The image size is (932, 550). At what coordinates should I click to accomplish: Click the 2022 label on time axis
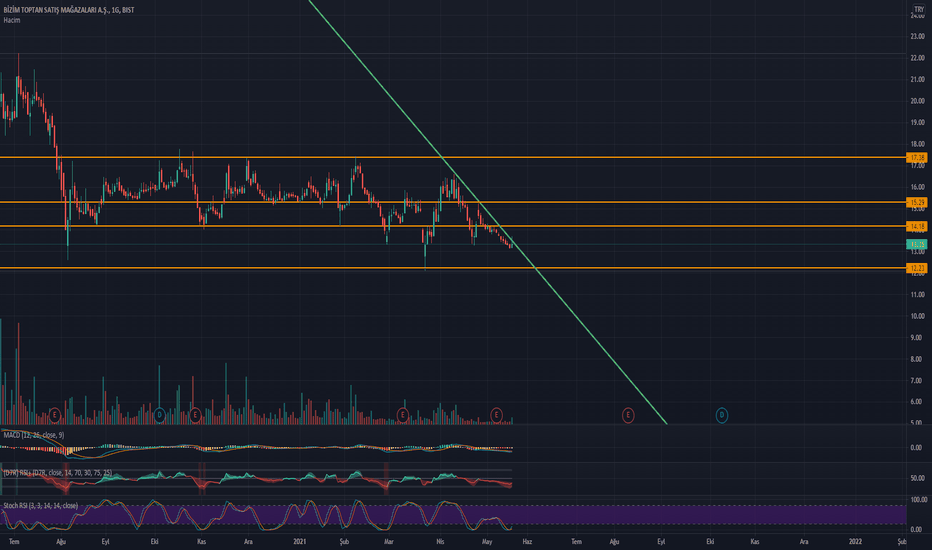(x=855, y=542)
